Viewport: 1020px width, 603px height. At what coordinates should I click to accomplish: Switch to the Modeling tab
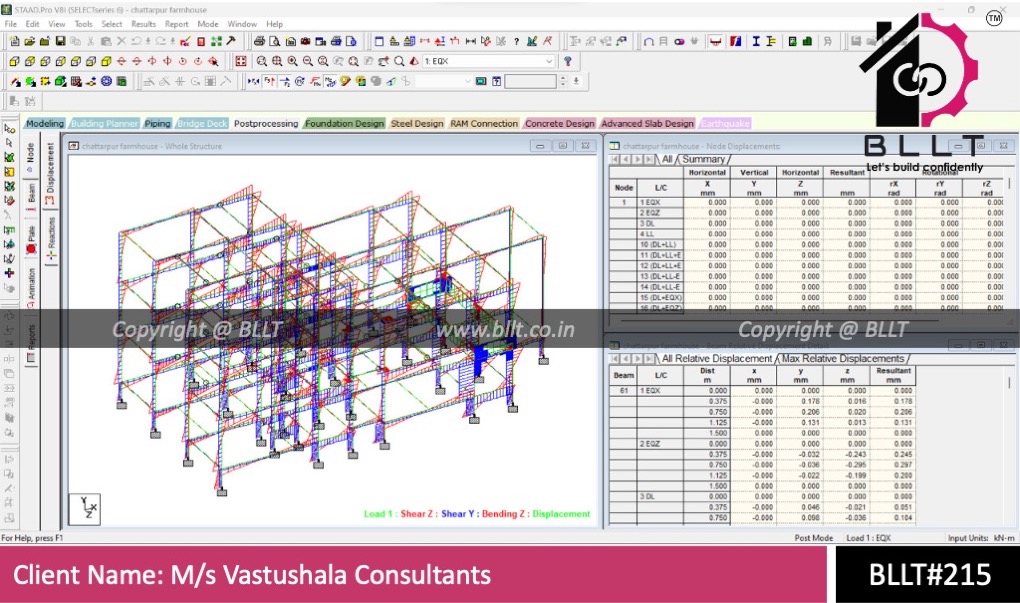(x=45, y=124)
